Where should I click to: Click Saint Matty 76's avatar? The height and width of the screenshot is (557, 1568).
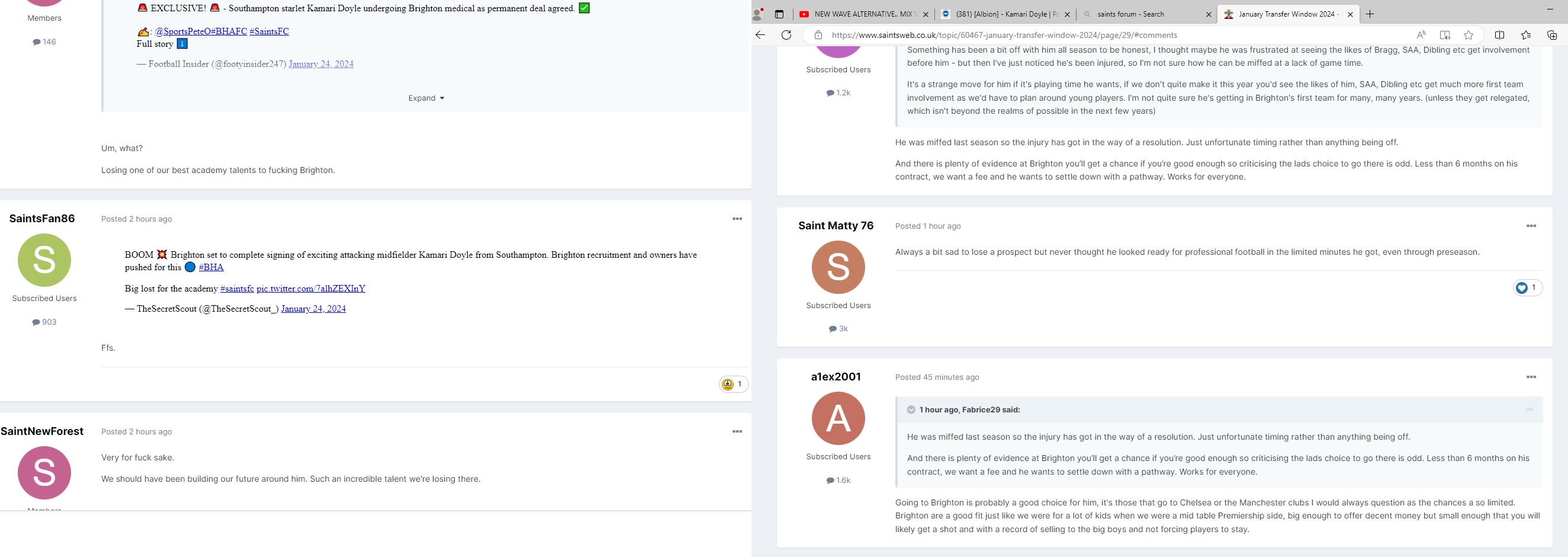838,267
